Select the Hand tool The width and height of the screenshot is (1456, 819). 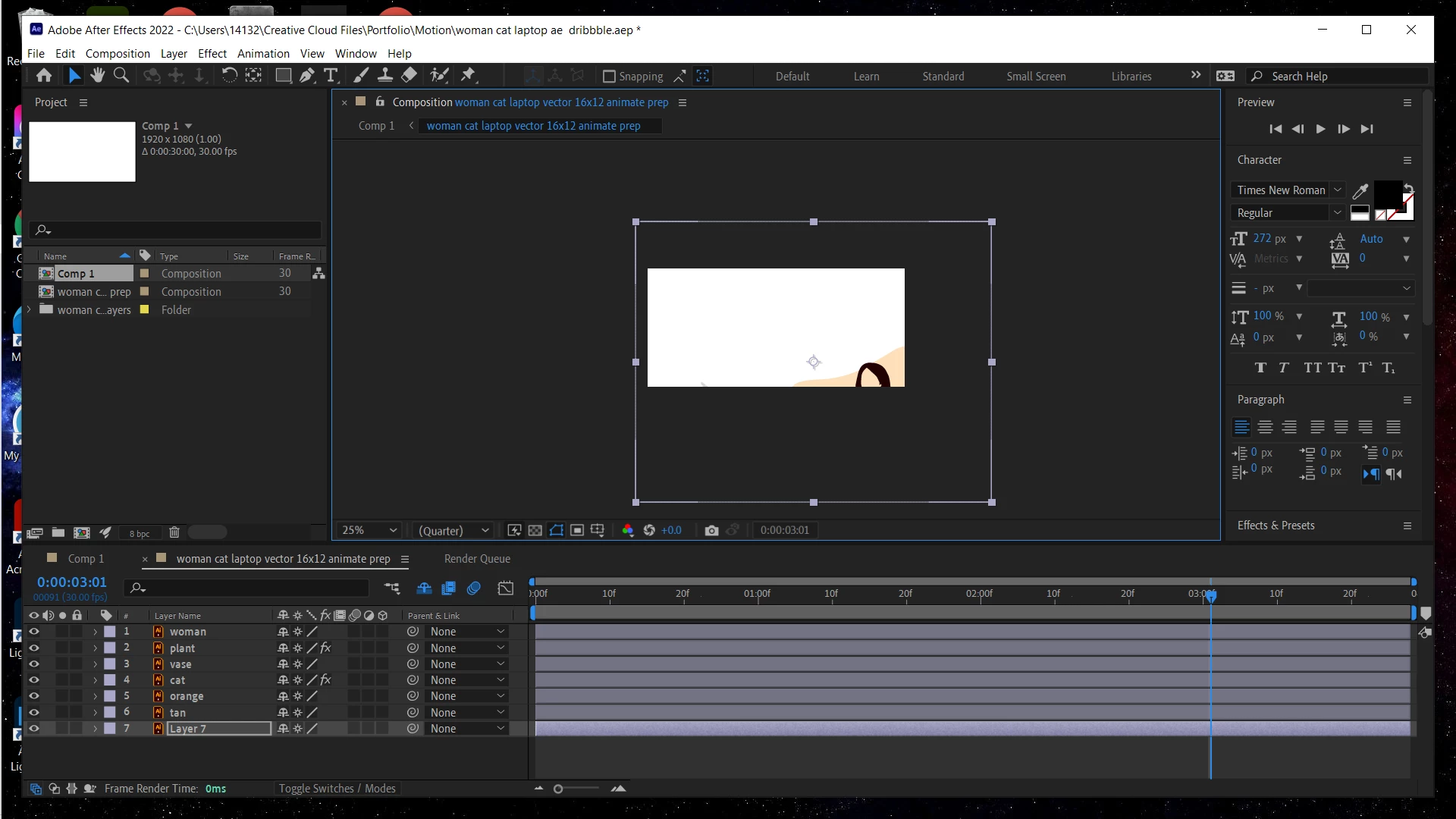[x=97, y=75]
